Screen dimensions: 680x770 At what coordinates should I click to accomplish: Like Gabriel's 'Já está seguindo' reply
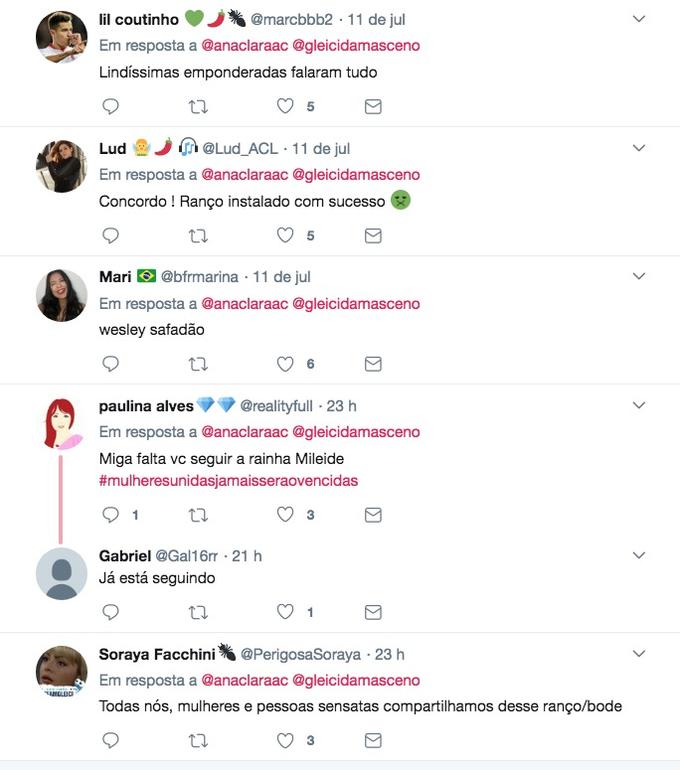[x=286, y=612]
